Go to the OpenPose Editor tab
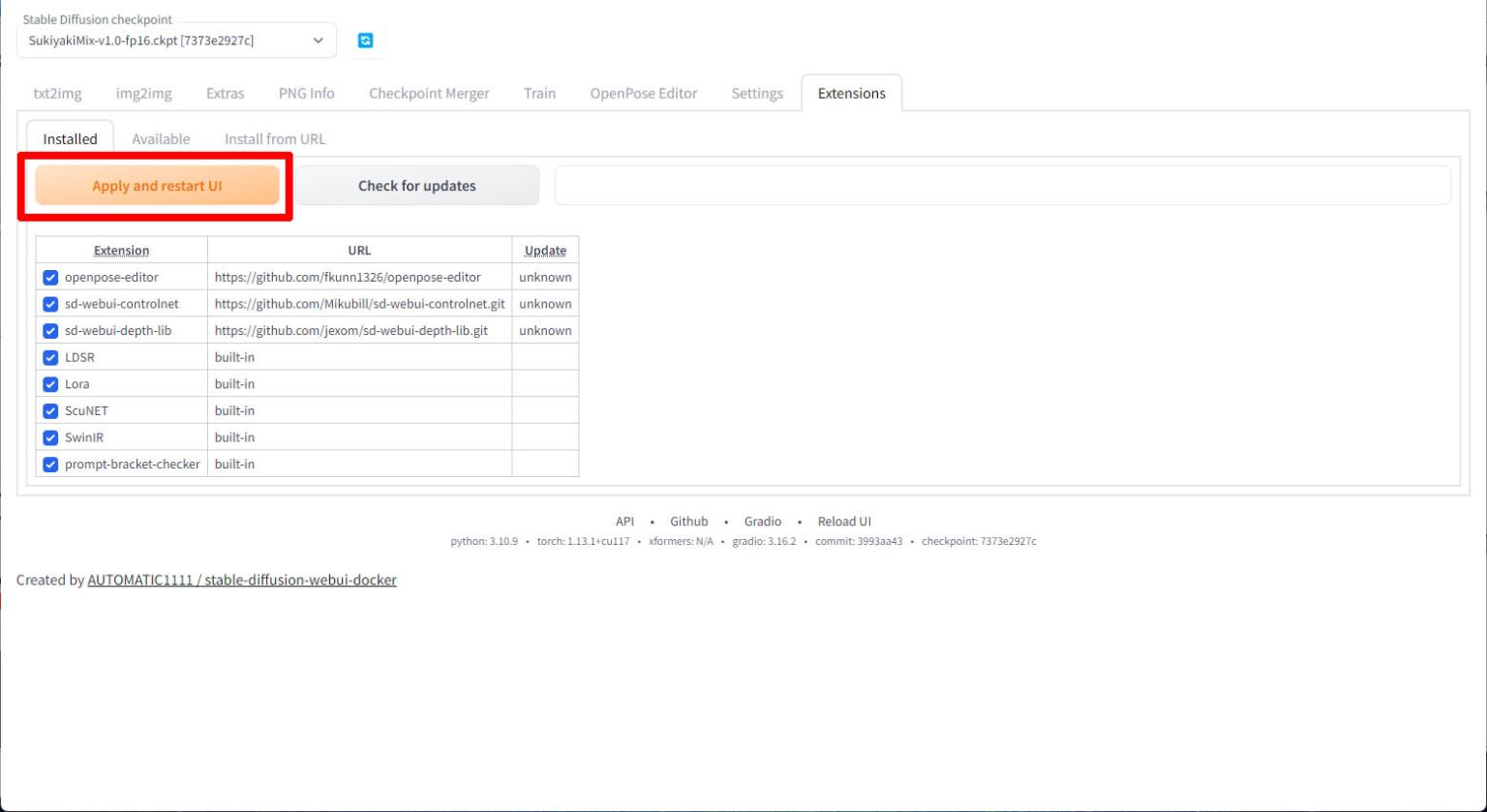Screen dimensions: 1487x812 pos(643,94)
